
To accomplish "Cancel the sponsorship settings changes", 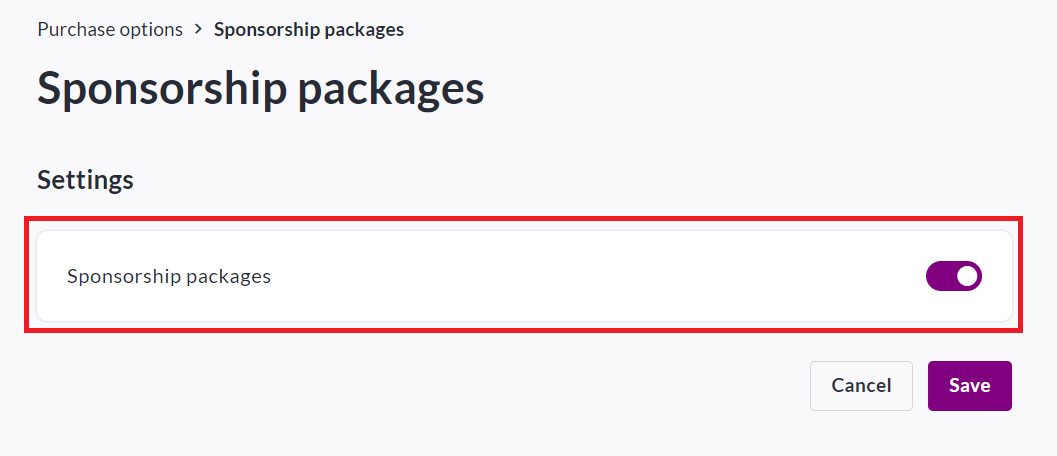I will click(x=861, y=386).
